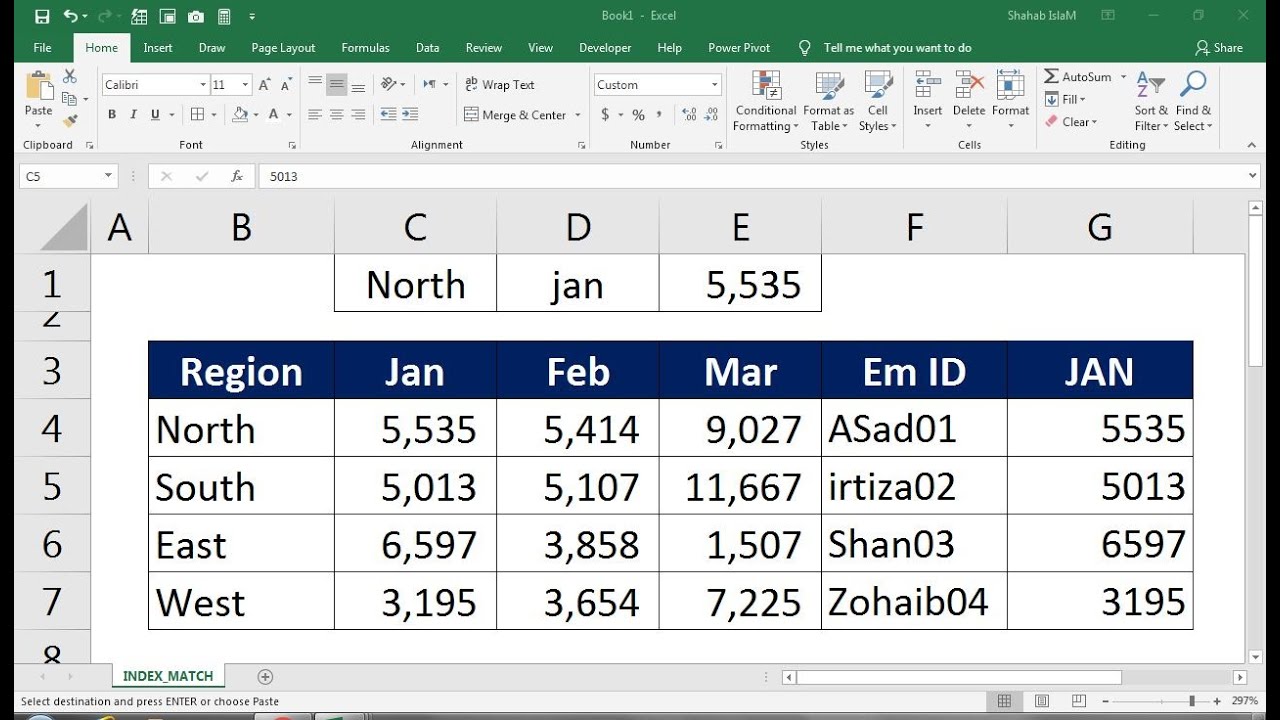
Task: Activate the Format Painter brush
Action: (x=69, y=121)
